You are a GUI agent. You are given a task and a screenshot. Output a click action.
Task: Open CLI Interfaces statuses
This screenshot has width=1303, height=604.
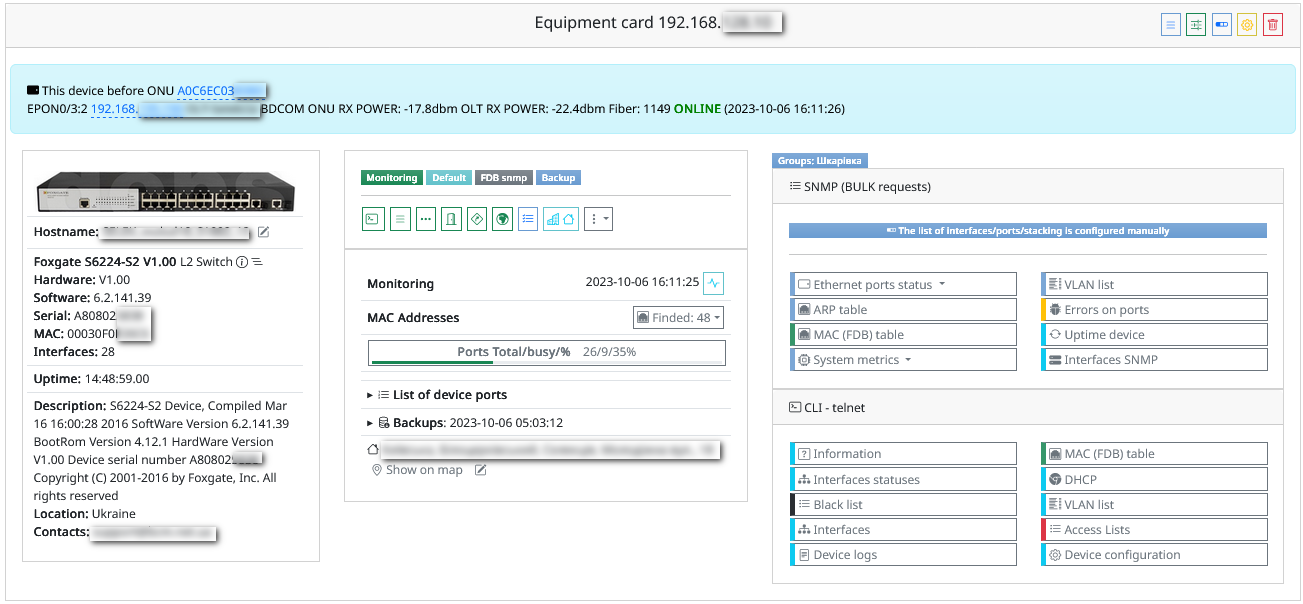point(903,479)
